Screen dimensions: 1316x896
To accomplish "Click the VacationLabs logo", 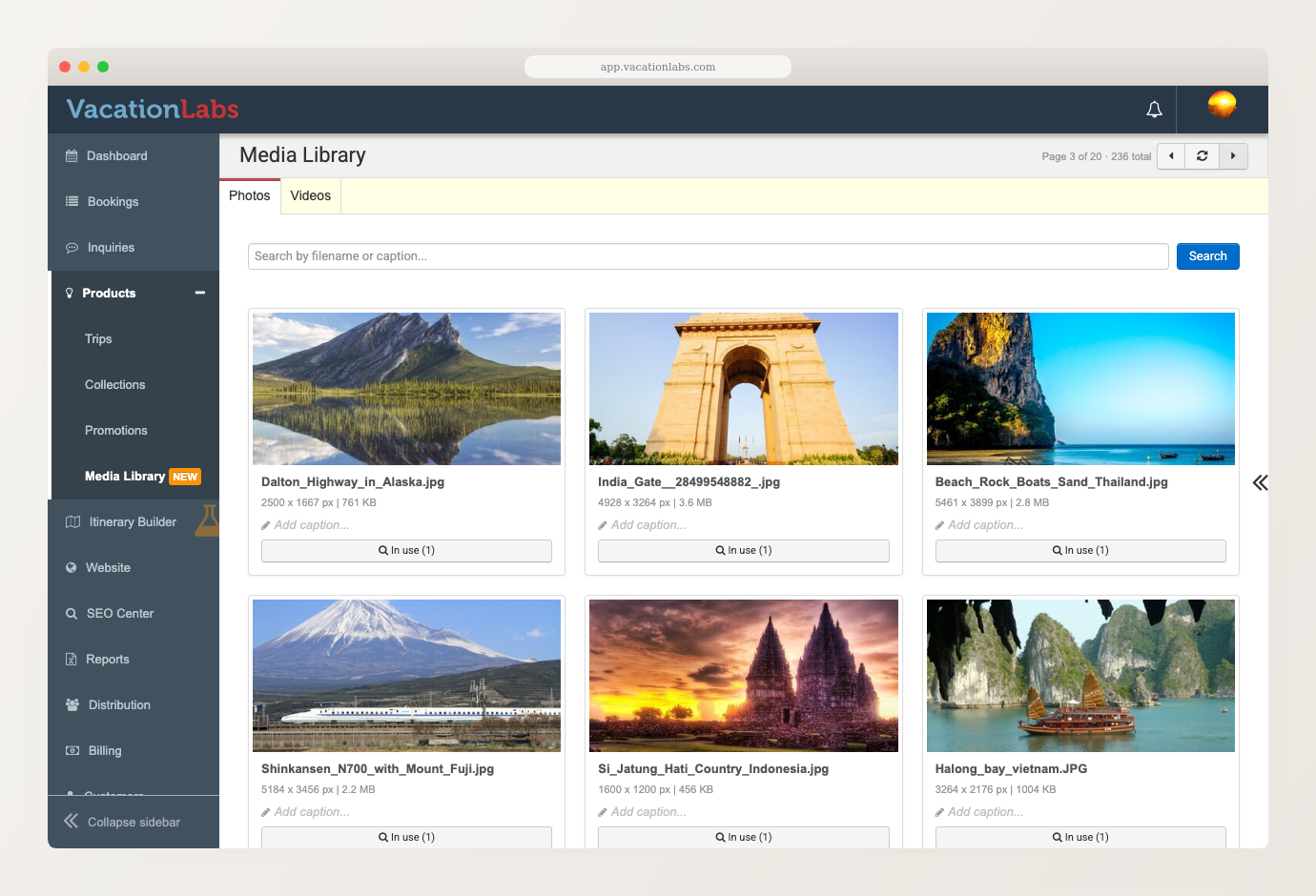I will (x=153, y=110).
